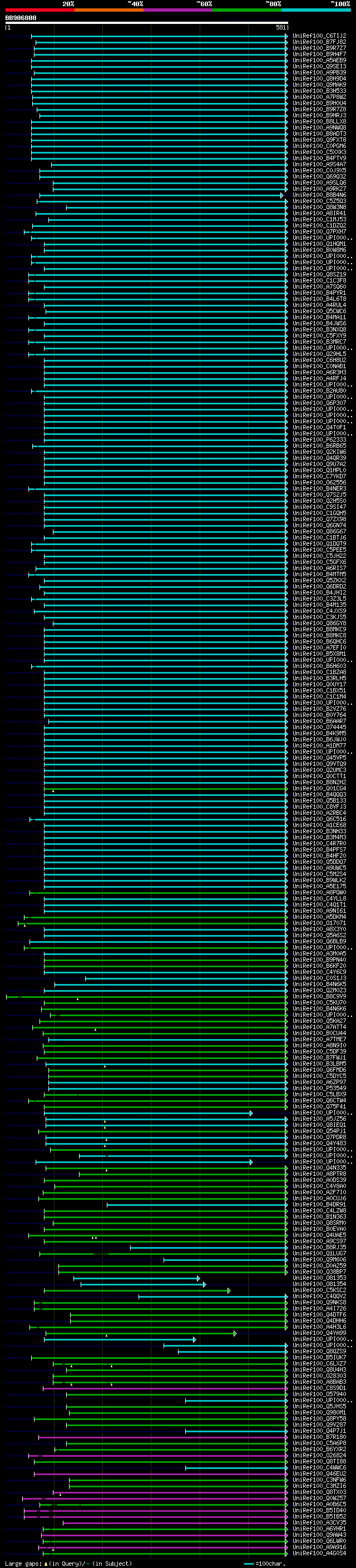
Task: Select hit label UniRef100_C5PEE5
Action: point(319,550)
